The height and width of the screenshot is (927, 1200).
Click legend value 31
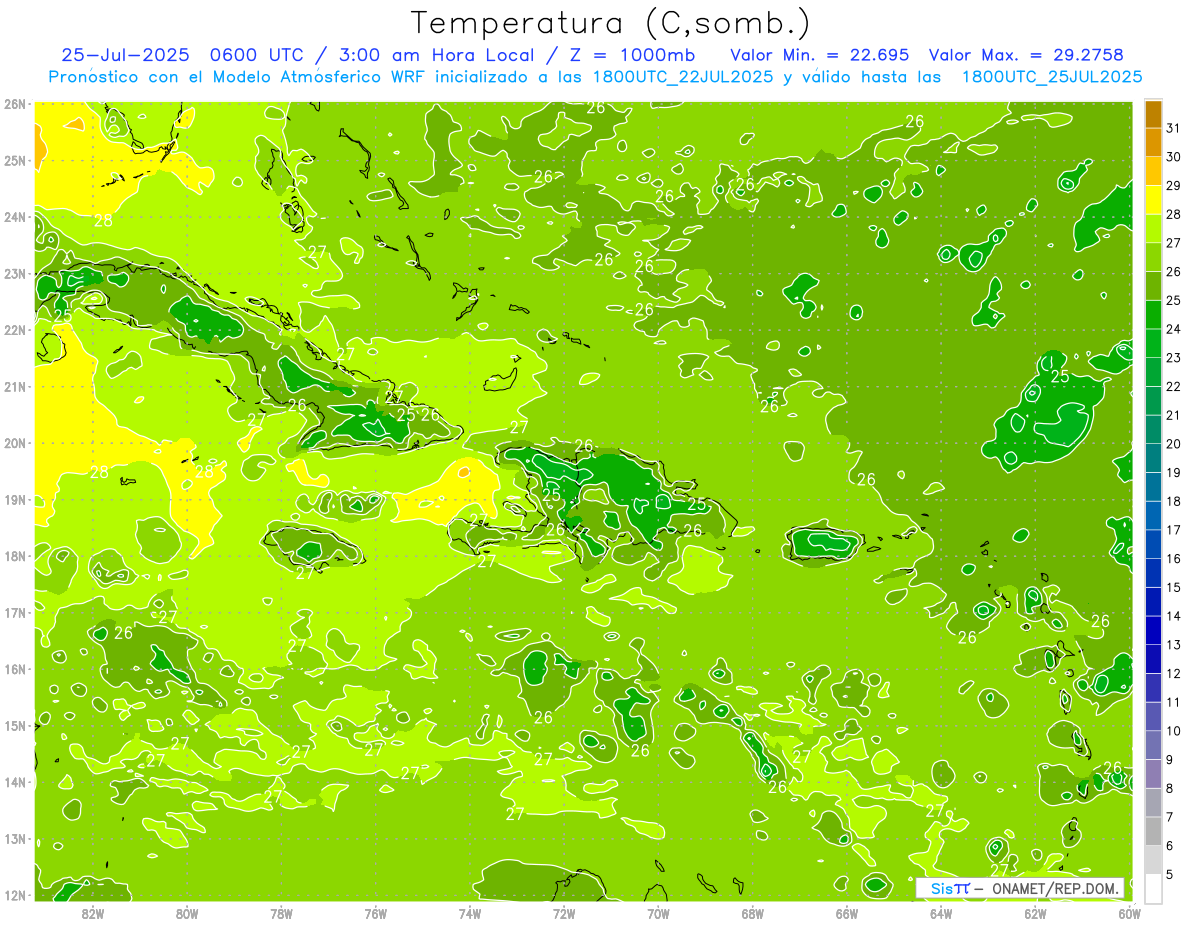[x=1174, y=128]
